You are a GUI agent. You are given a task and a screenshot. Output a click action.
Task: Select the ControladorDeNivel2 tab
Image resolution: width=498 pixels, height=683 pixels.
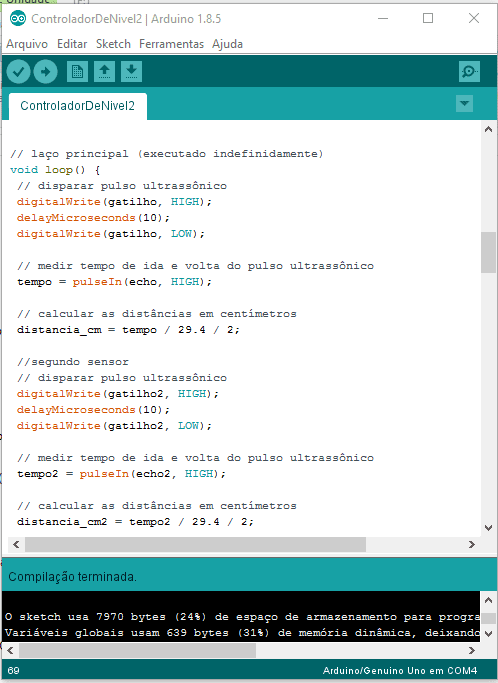coord(78,106)
